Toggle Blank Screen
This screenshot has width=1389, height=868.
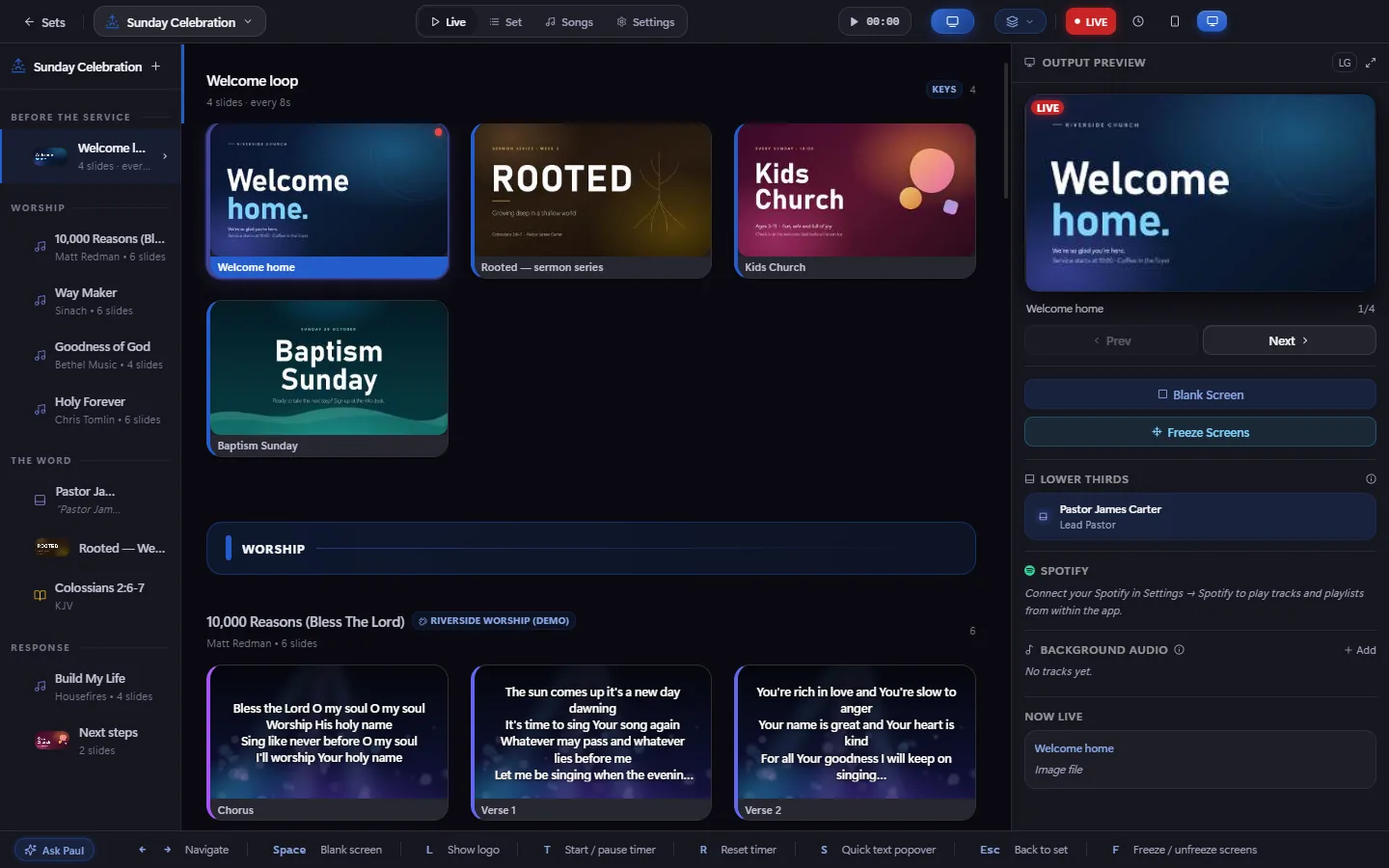tap(1200, 394)
